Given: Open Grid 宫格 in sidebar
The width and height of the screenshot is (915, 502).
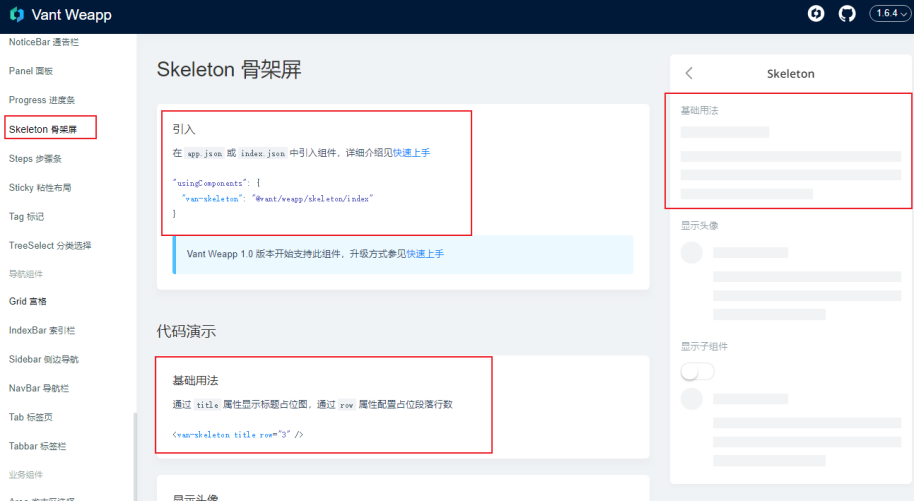Looking at the screenshot, I should coord(28,302).
